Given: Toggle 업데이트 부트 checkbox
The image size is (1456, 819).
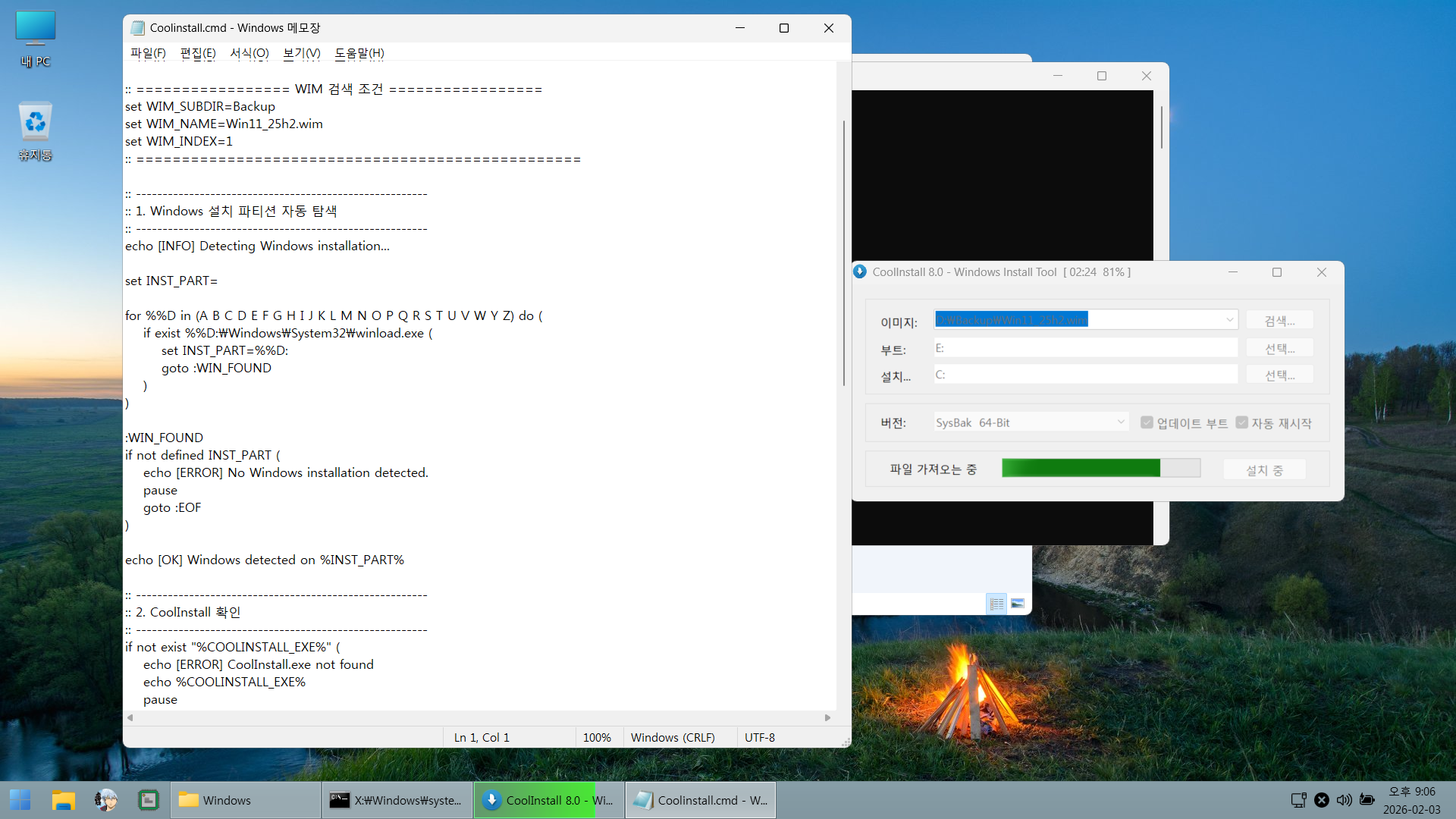Looking at the screenshot, I should coord(1147,422).
